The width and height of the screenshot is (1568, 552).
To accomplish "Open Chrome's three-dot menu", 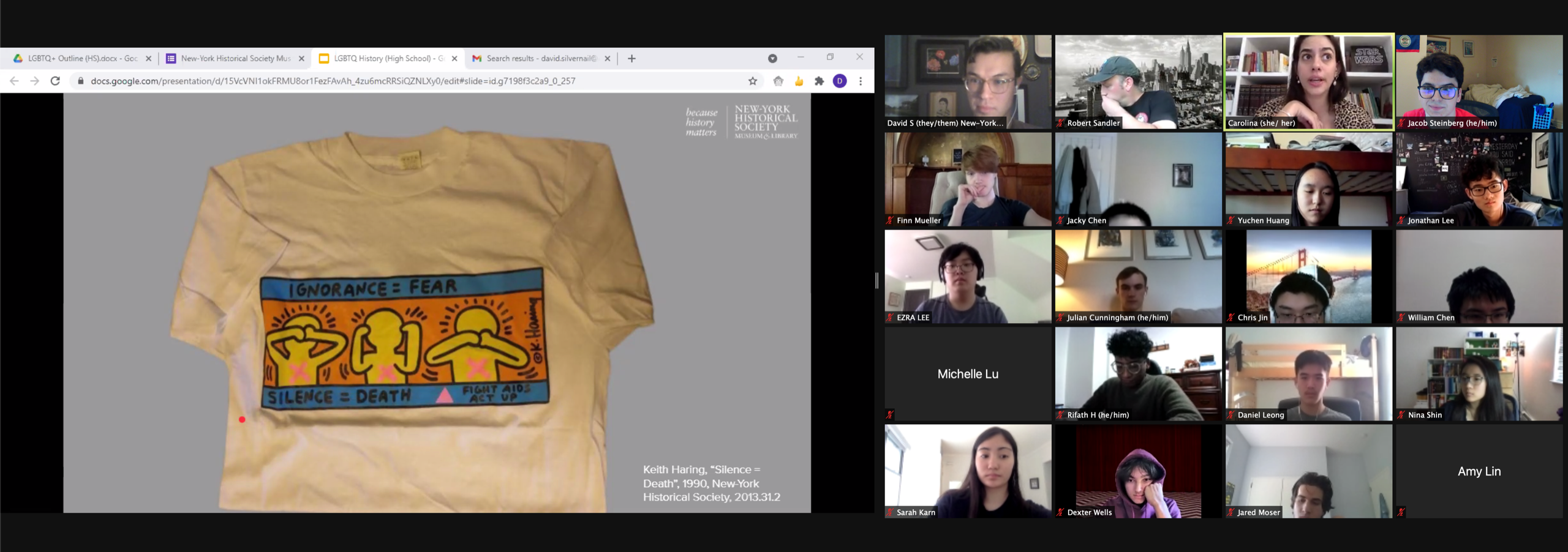I will point(861,81).
